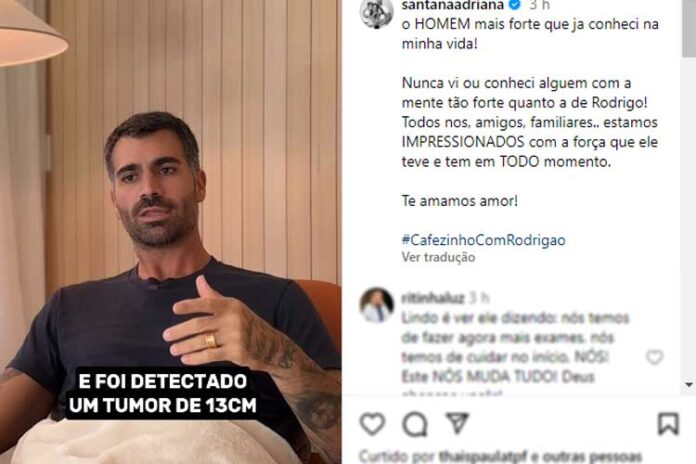Click the tumor de 13cm video caption
Image resolution: width=696 pixels, height=464 pixels.
click(162, 393)
